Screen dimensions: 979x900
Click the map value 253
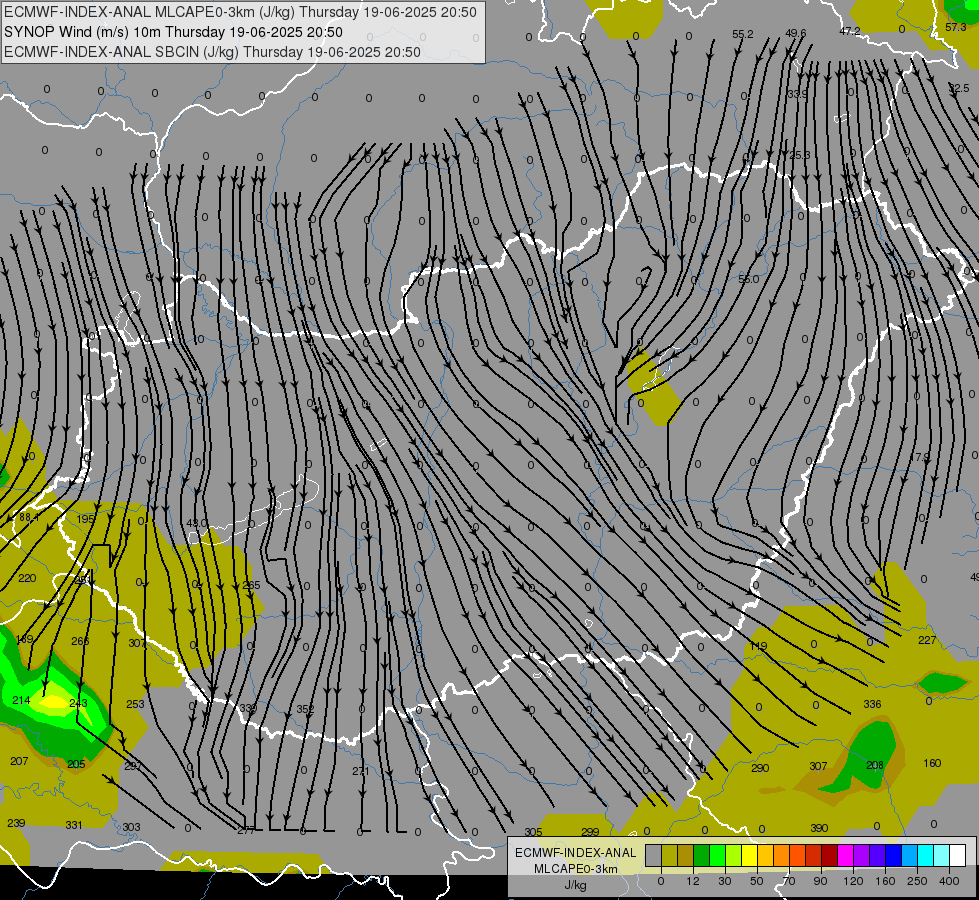pos(135,704)
